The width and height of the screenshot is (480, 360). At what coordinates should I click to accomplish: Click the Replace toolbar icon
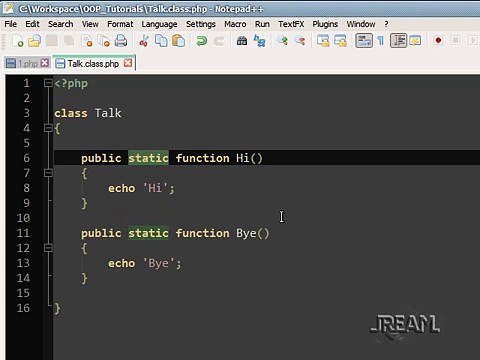click(x=259, y=41)
